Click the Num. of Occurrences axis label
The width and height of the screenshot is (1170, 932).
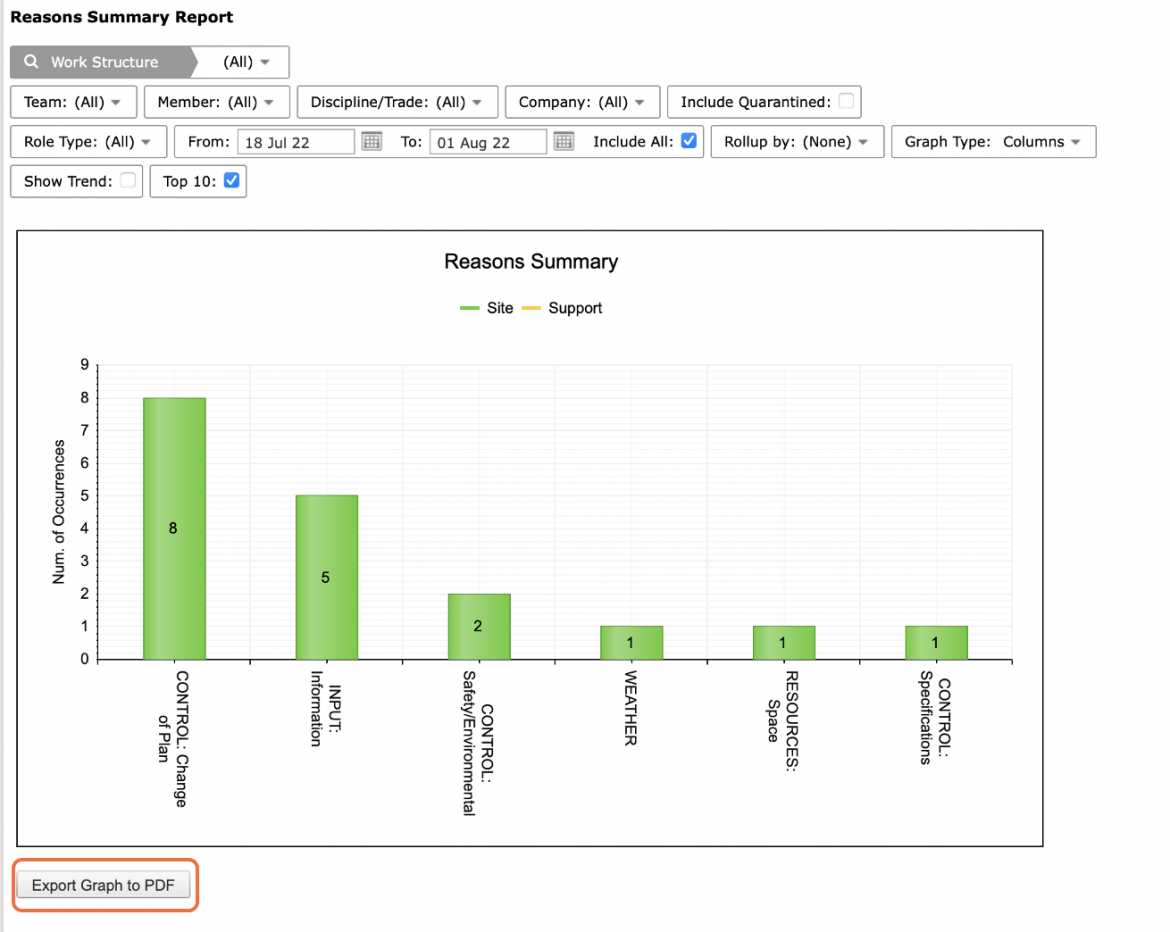point(59,512)
